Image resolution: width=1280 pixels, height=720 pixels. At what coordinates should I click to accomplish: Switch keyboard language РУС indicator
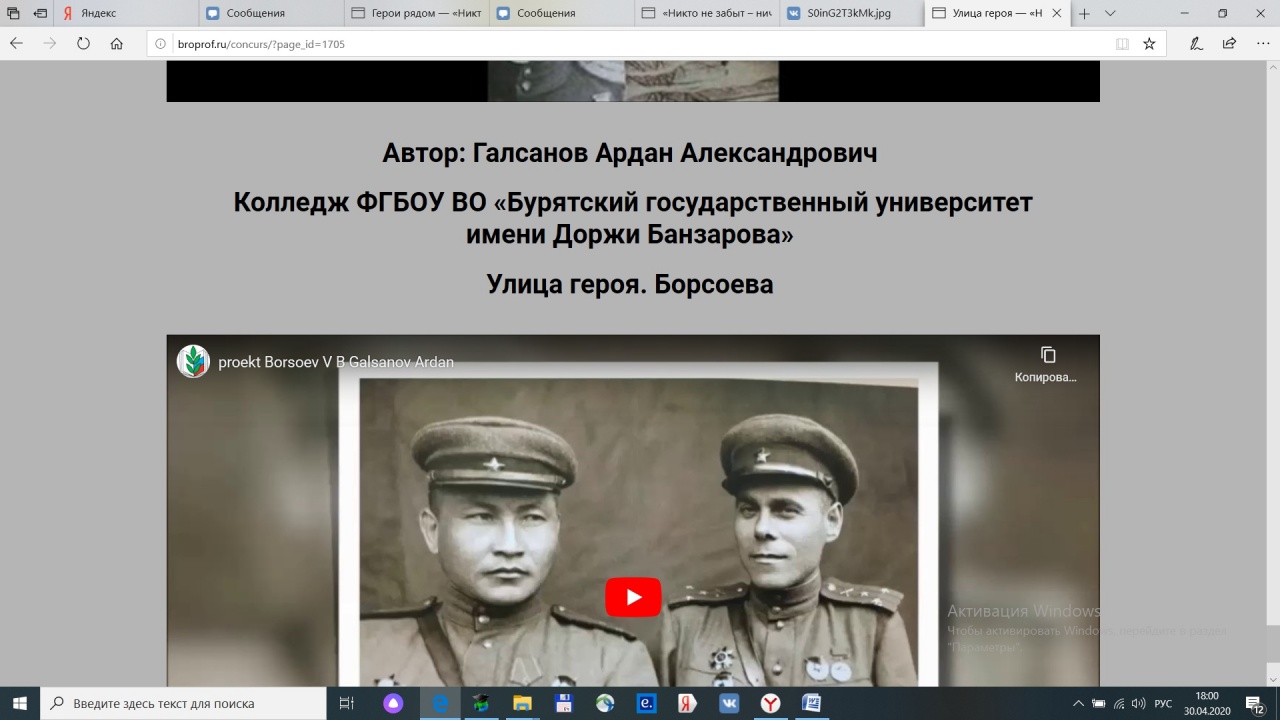[1163, 703]
